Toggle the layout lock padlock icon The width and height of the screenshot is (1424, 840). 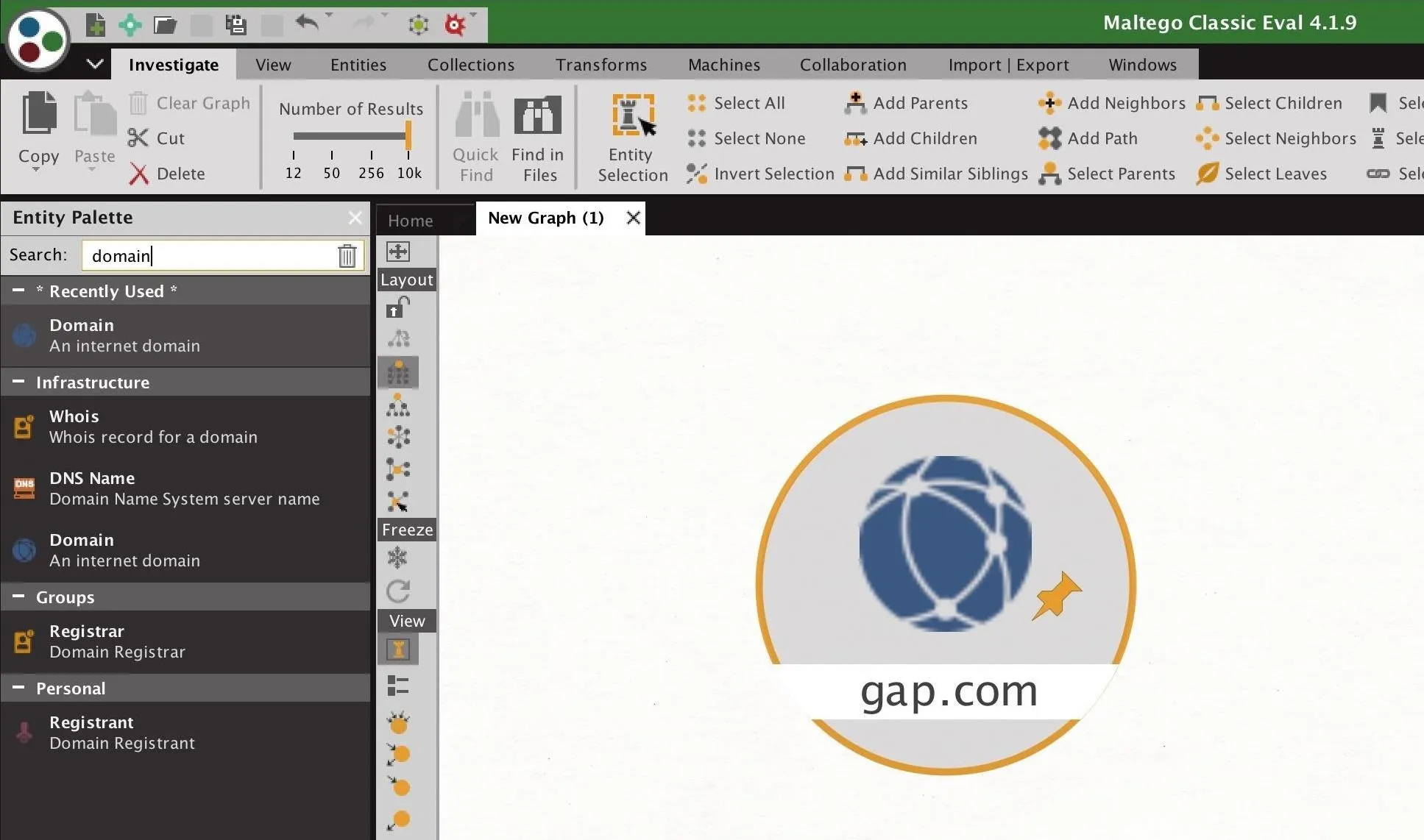(398, 307)
